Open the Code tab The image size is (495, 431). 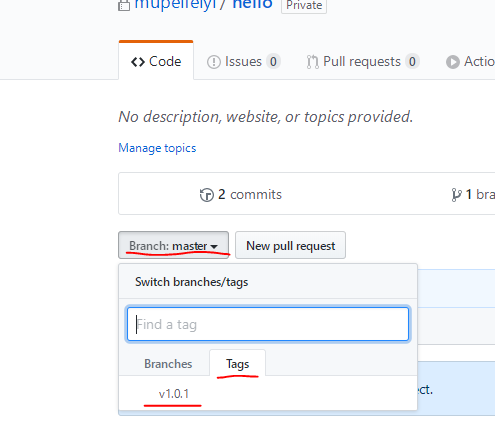(156, 61)
